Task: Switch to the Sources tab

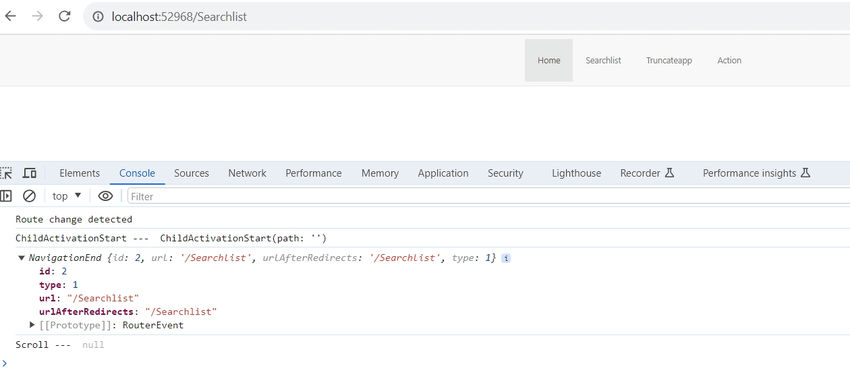Action: pos(191,173)
